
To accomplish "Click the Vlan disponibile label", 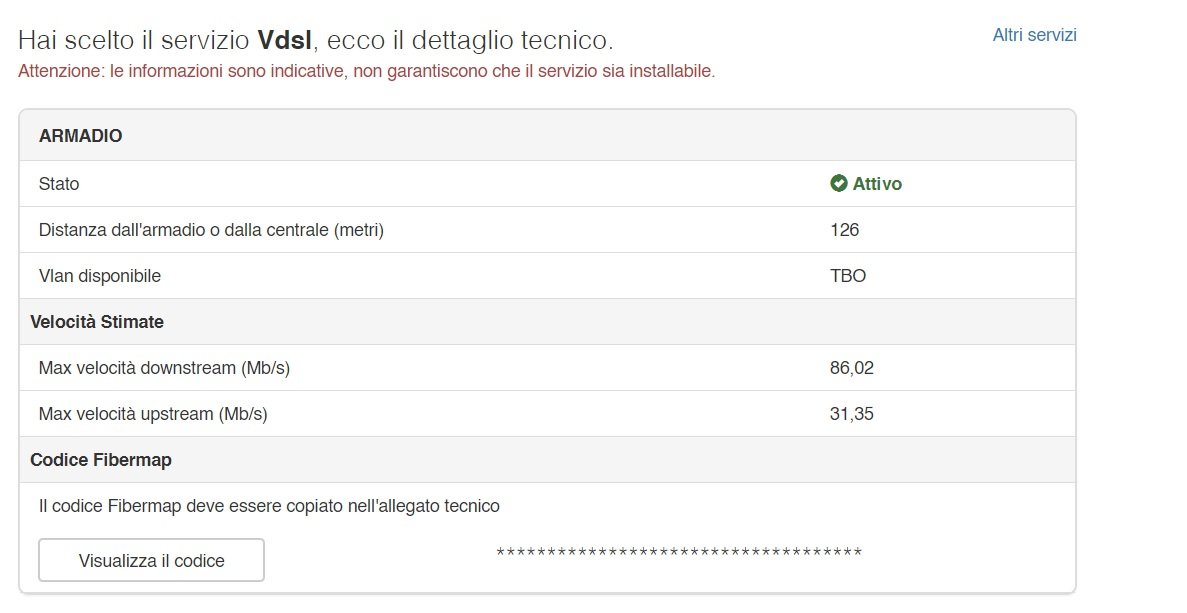I will click(x=100, y=275).
